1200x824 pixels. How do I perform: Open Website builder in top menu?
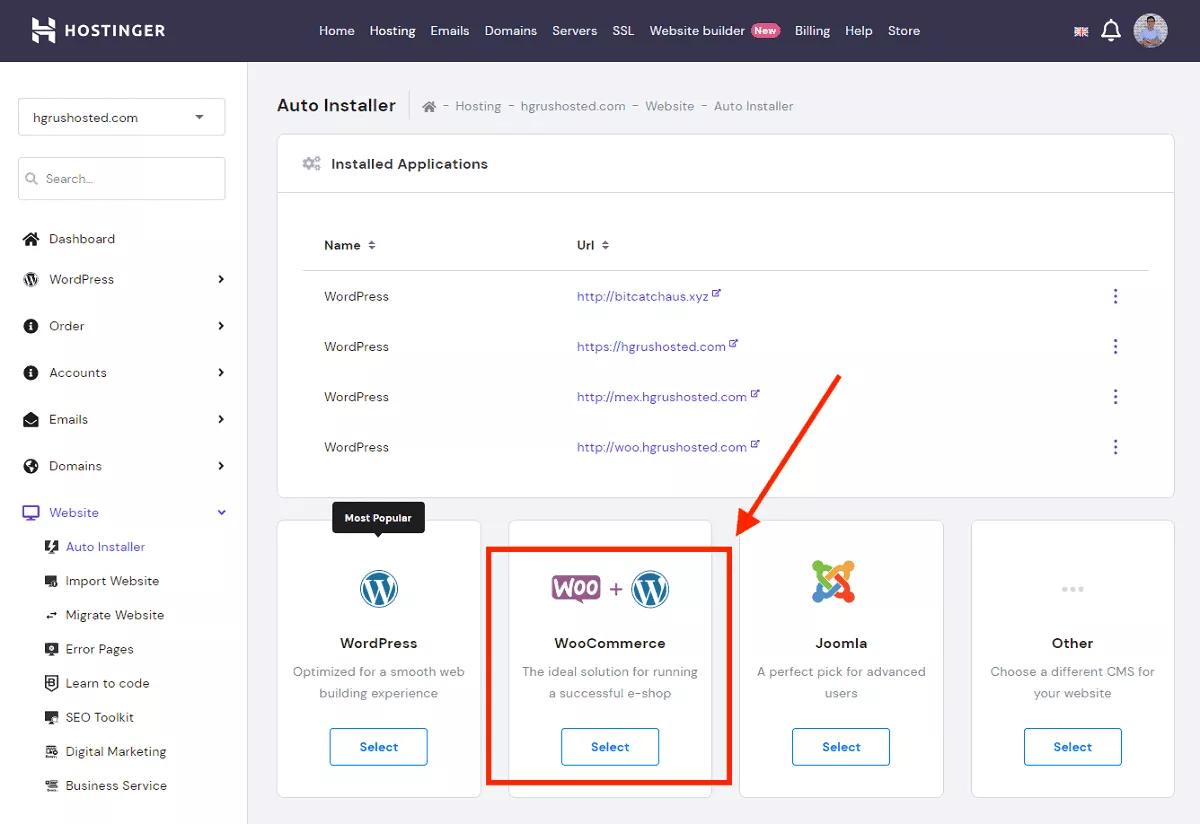click(697, 31)
